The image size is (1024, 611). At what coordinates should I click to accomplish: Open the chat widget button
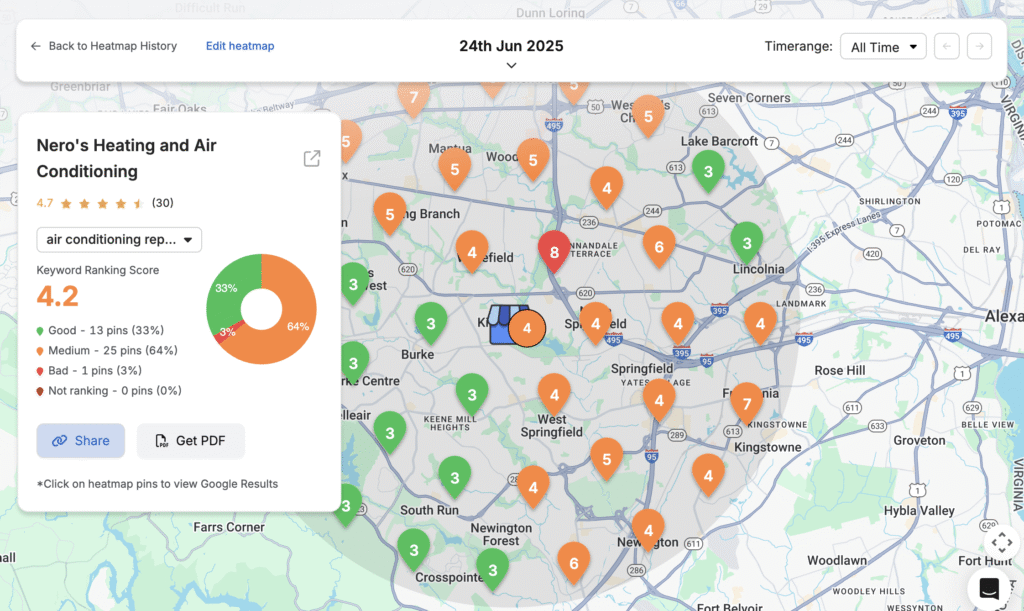coord(989,589)
